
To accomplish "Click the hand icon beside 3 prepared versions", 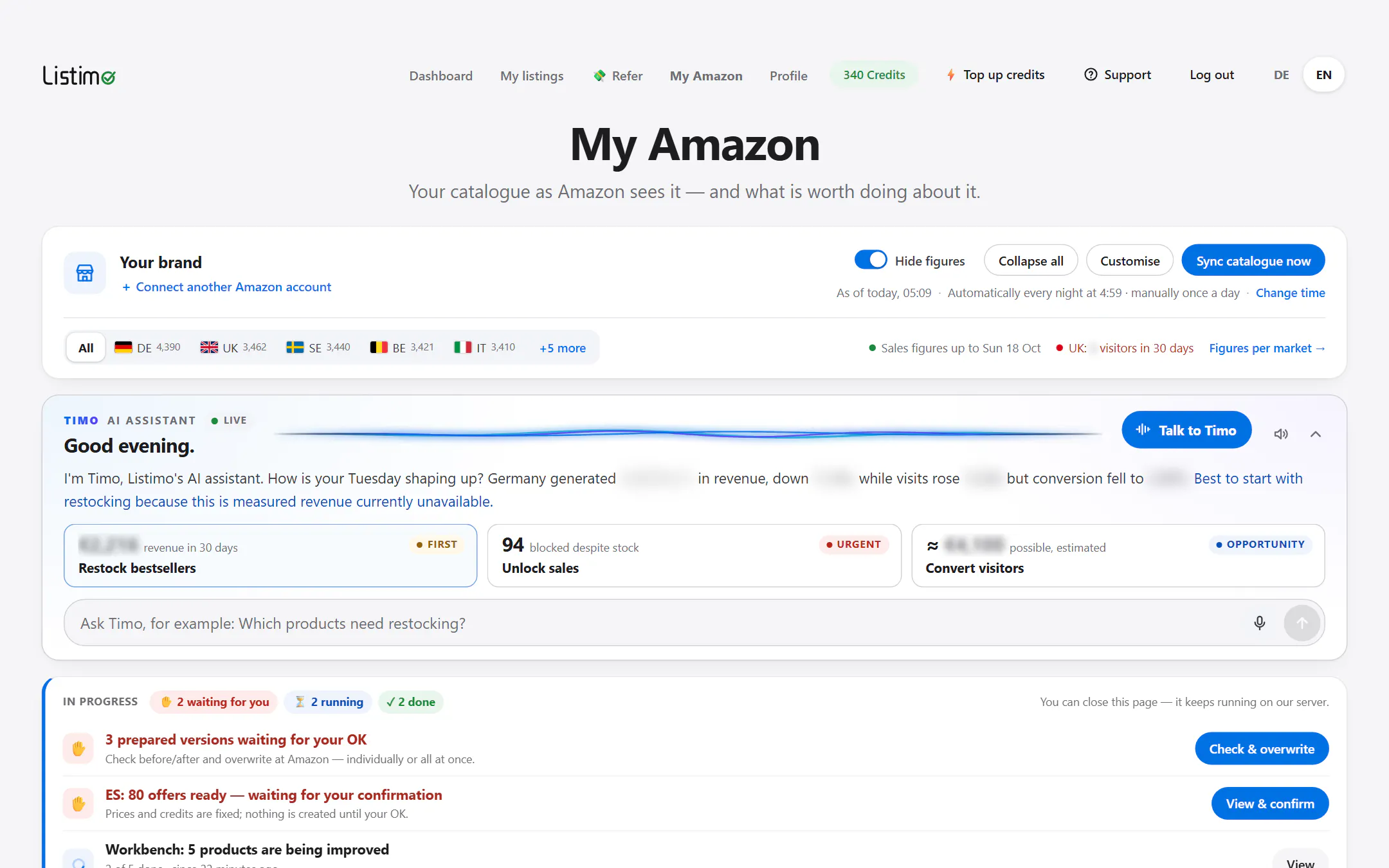I will click(x=78, y=749).
